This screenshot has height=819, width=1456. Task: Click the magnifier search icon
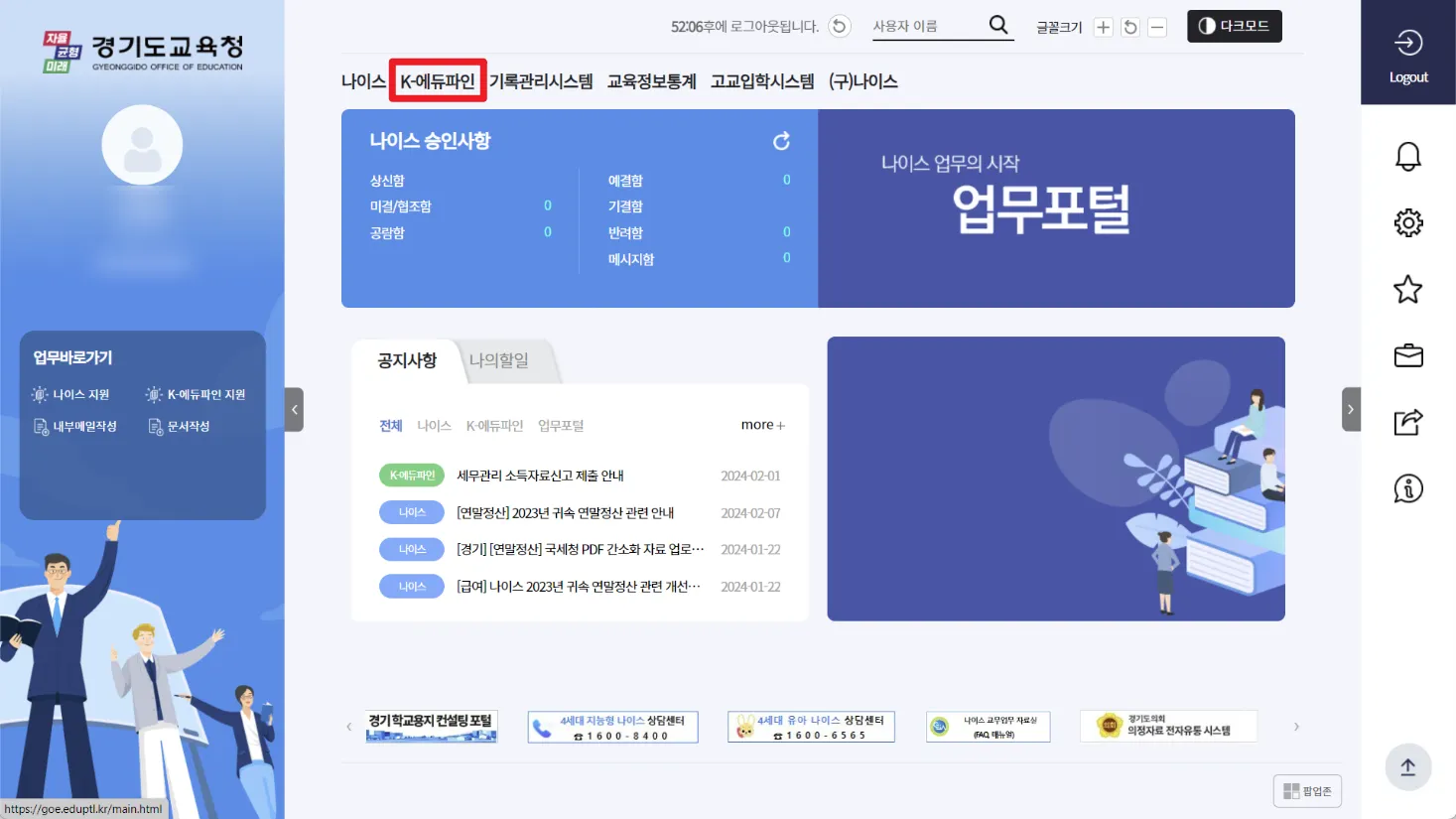(x=998, y=25)
